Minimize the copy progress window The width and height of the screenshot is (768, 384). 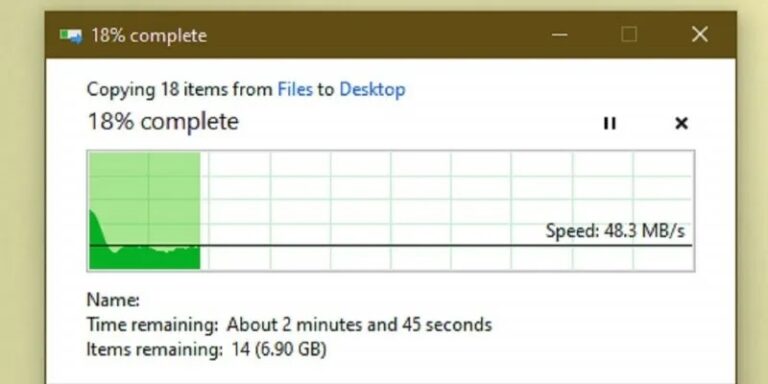click(560, 35)
